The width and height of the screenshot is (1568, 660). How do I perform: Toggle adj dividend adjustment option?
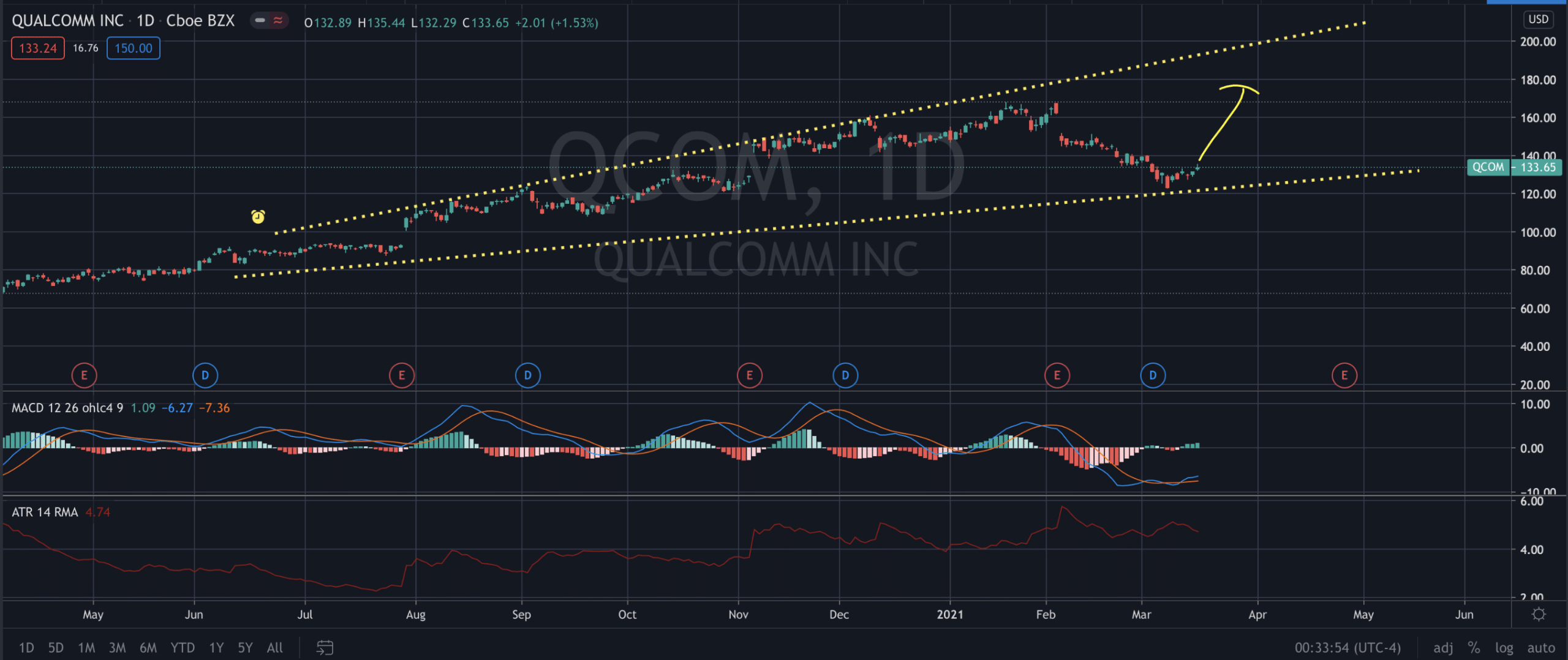pyautogui.click(x=1443, y=648)
